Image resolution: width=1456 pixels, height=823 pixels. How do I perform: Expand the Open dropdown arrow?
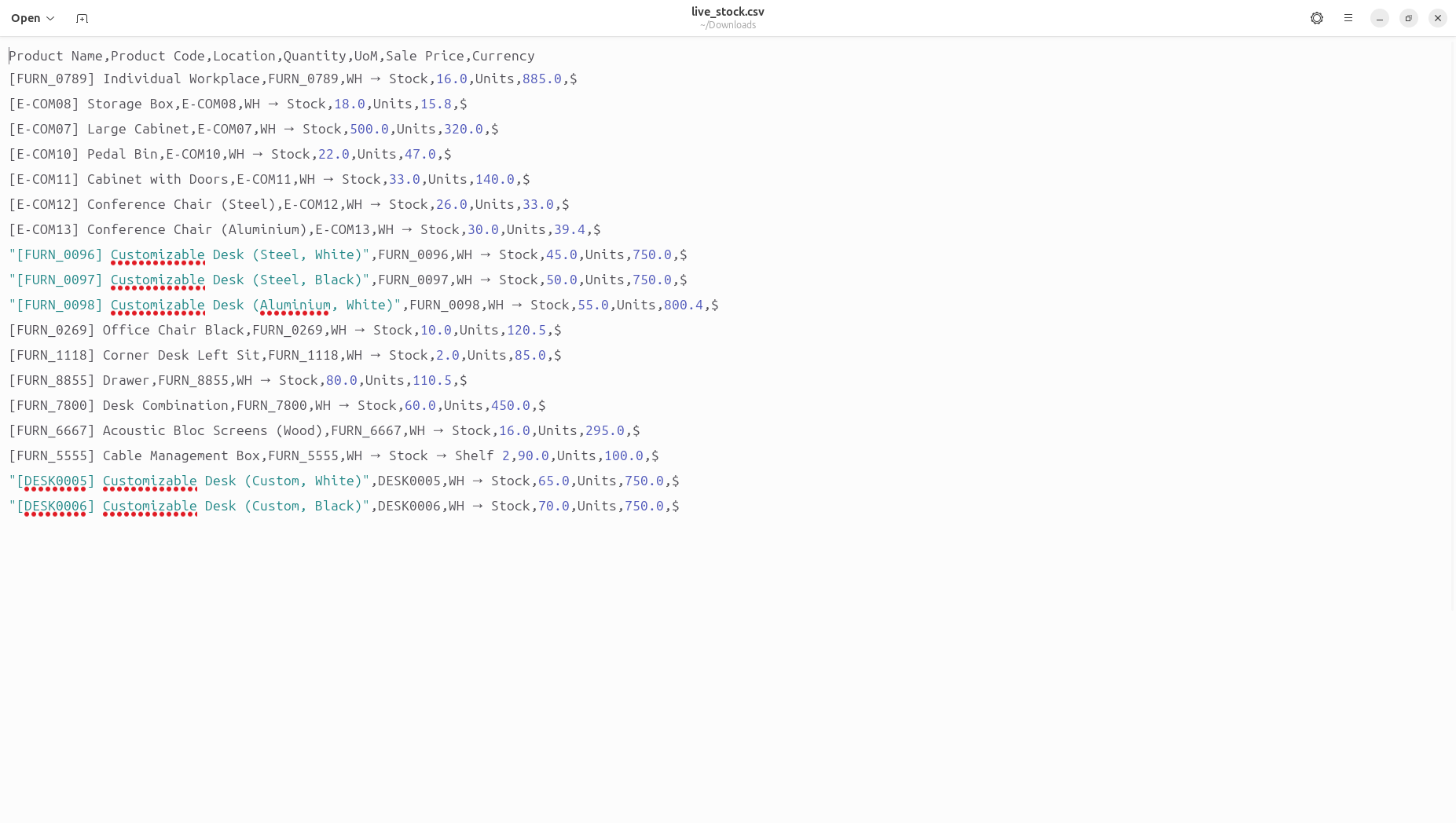point(50,18)
